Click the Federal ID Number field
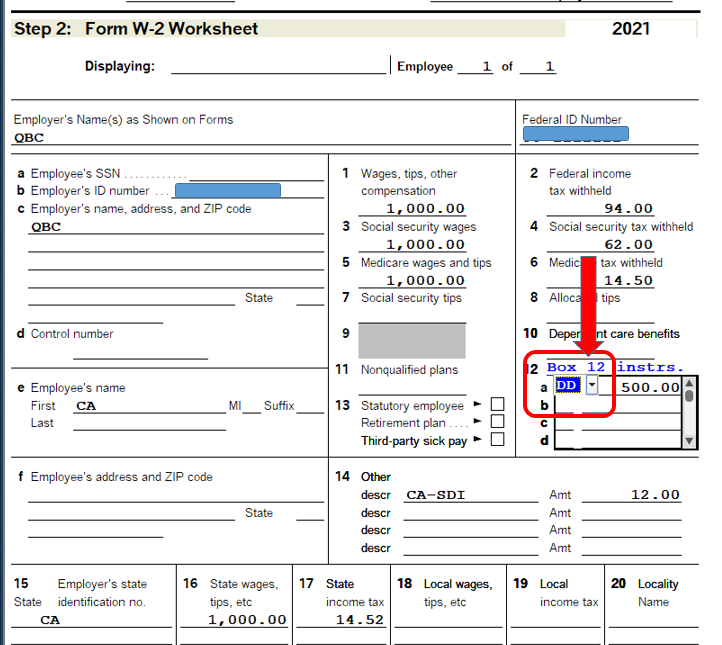 609,135
